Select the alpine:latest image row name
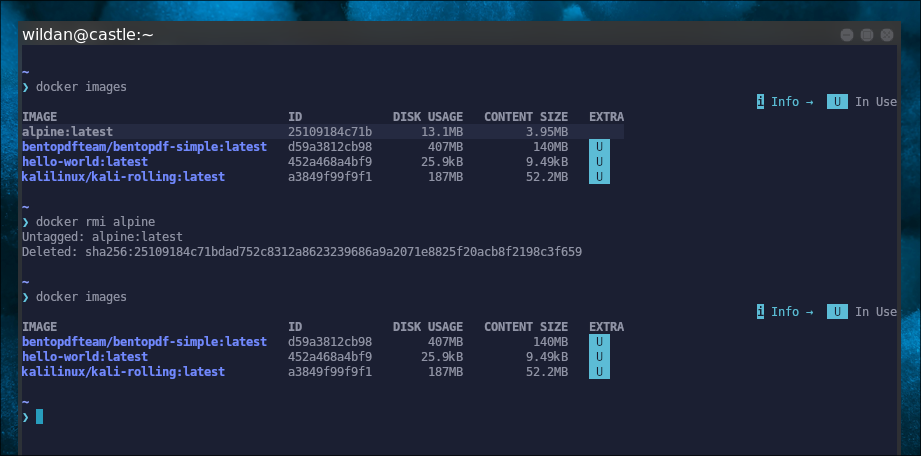 click(x=67, y=132)
